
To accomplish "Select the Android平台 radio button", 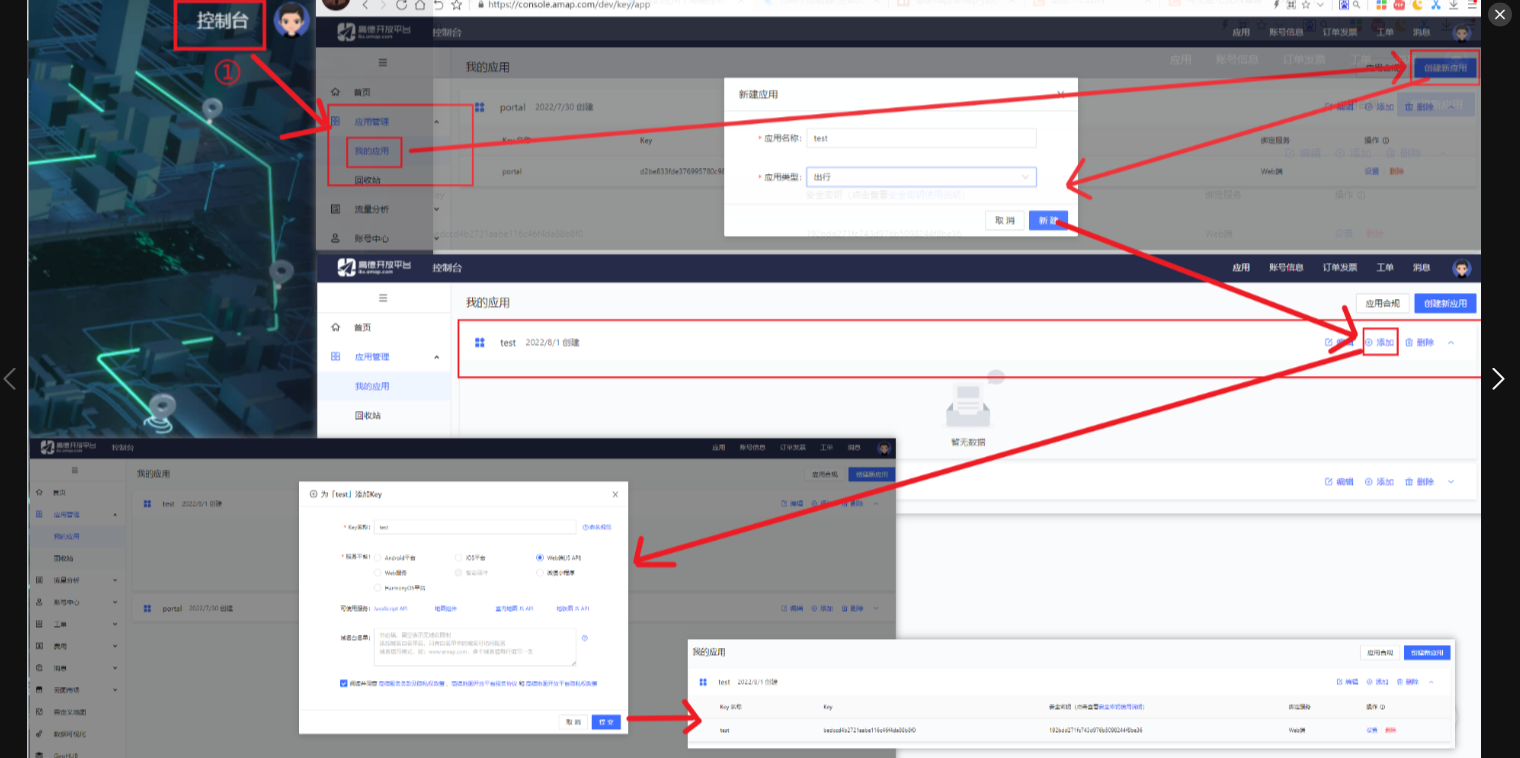I will (x=378, y=557).
